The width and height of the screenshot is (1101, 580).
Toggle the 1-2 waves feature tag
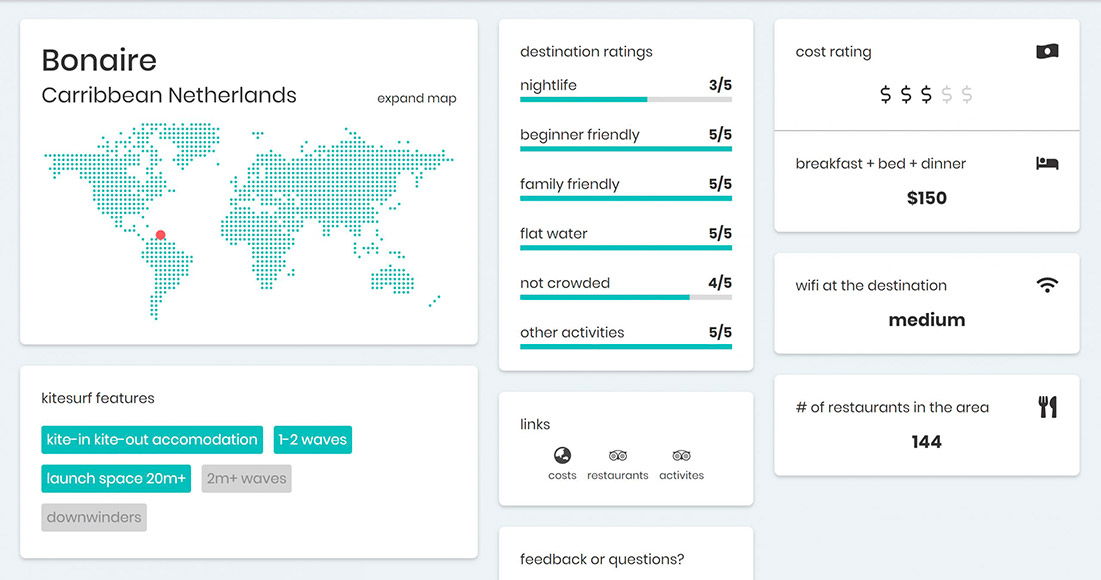tap(312, 440)
